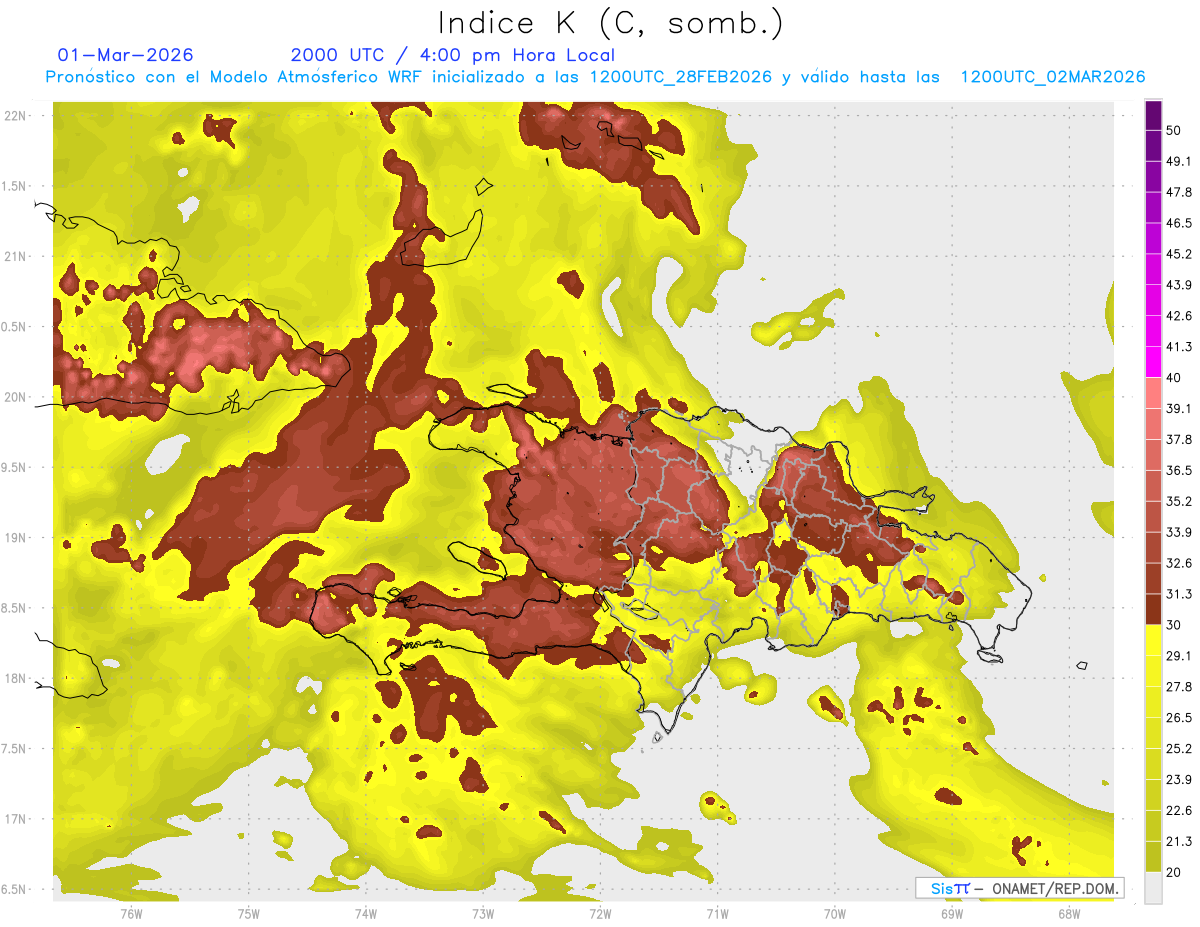
Task: Pick the salmon swatch between 39.1 and 40
Action: (x=1153, y=393)
